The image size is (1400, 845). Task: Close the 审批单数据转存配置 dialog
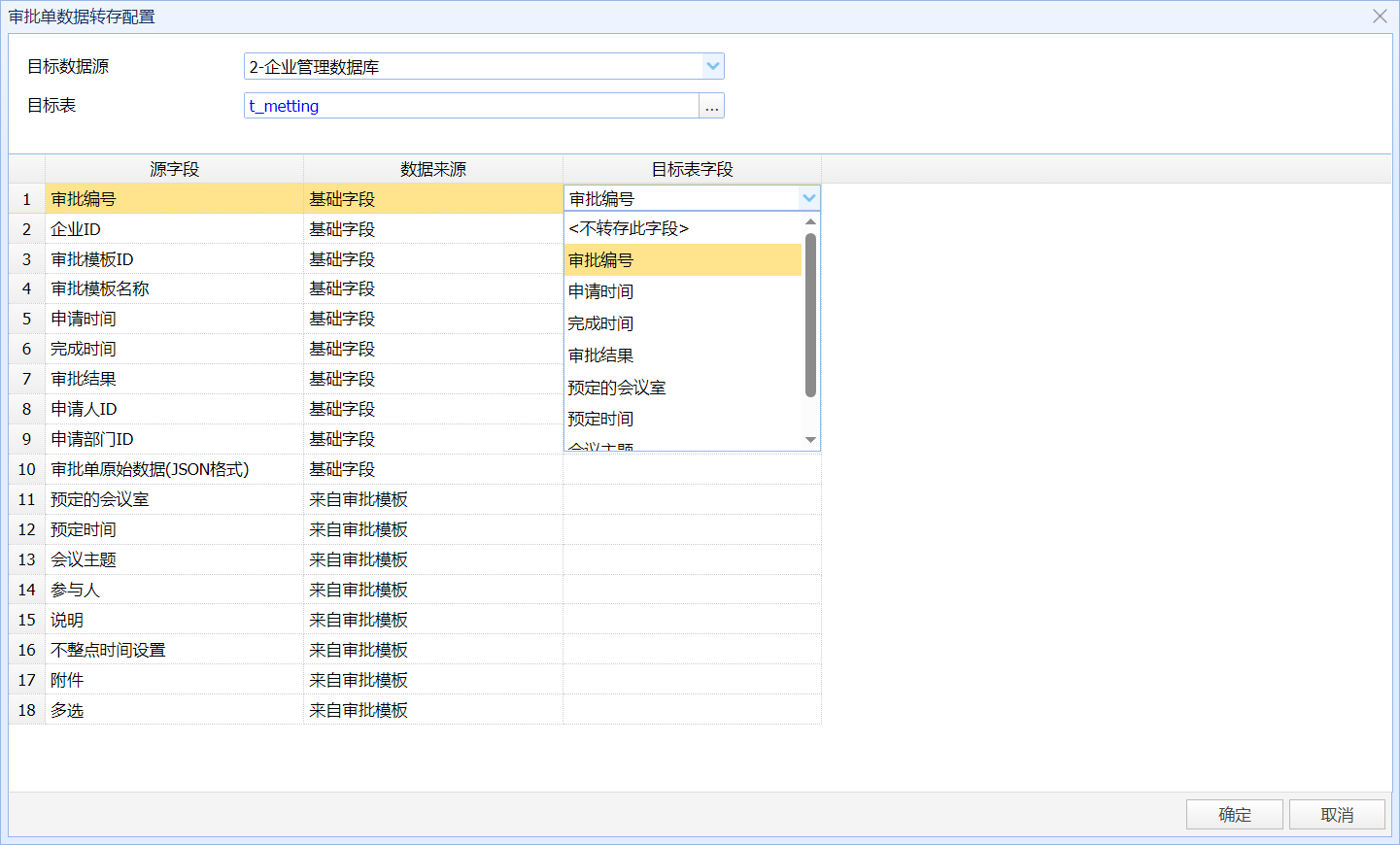1380,17
